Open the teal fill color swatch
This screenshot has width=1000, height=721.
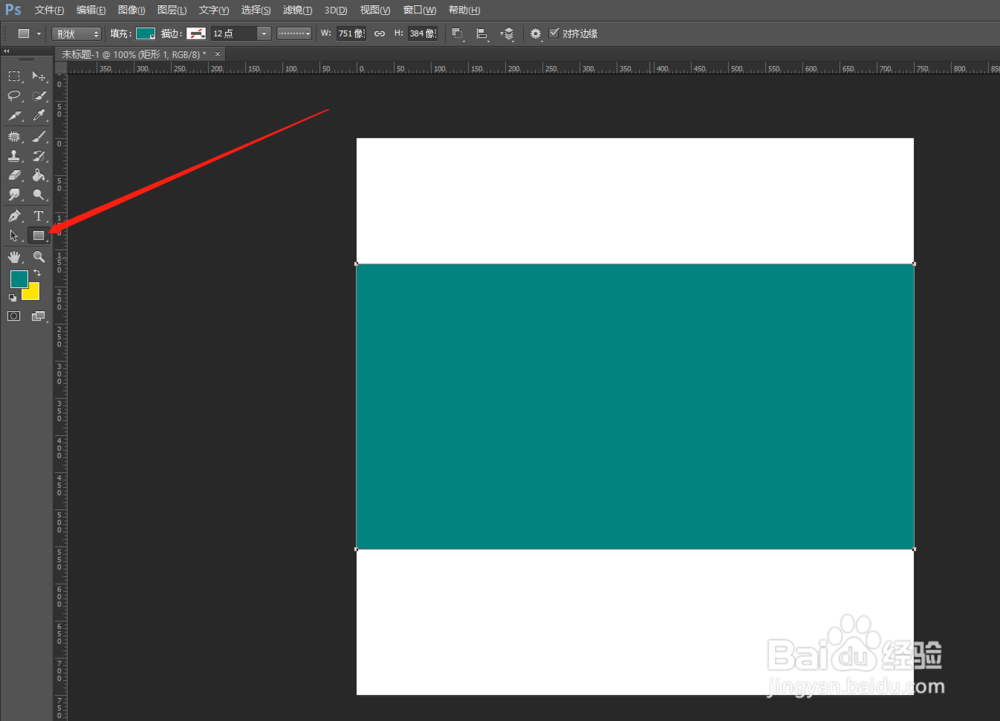[x=145, y=34]
